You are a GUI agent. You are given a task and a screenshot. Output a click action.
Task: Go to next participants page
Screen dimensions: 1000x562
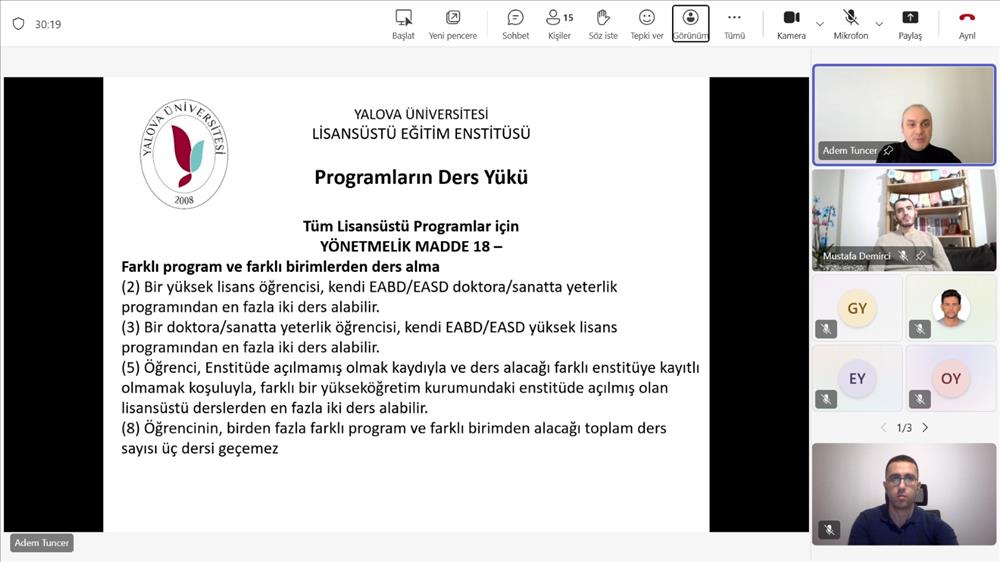click(x=925, y=428)
